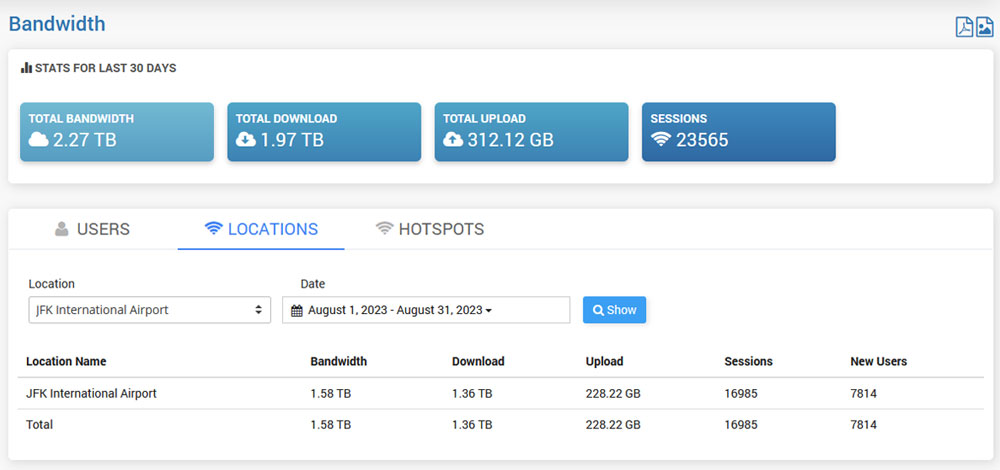The width and height of the screenshot is (1000, 470).
Task: Switch to the Users tab
Action: point(92,229)
